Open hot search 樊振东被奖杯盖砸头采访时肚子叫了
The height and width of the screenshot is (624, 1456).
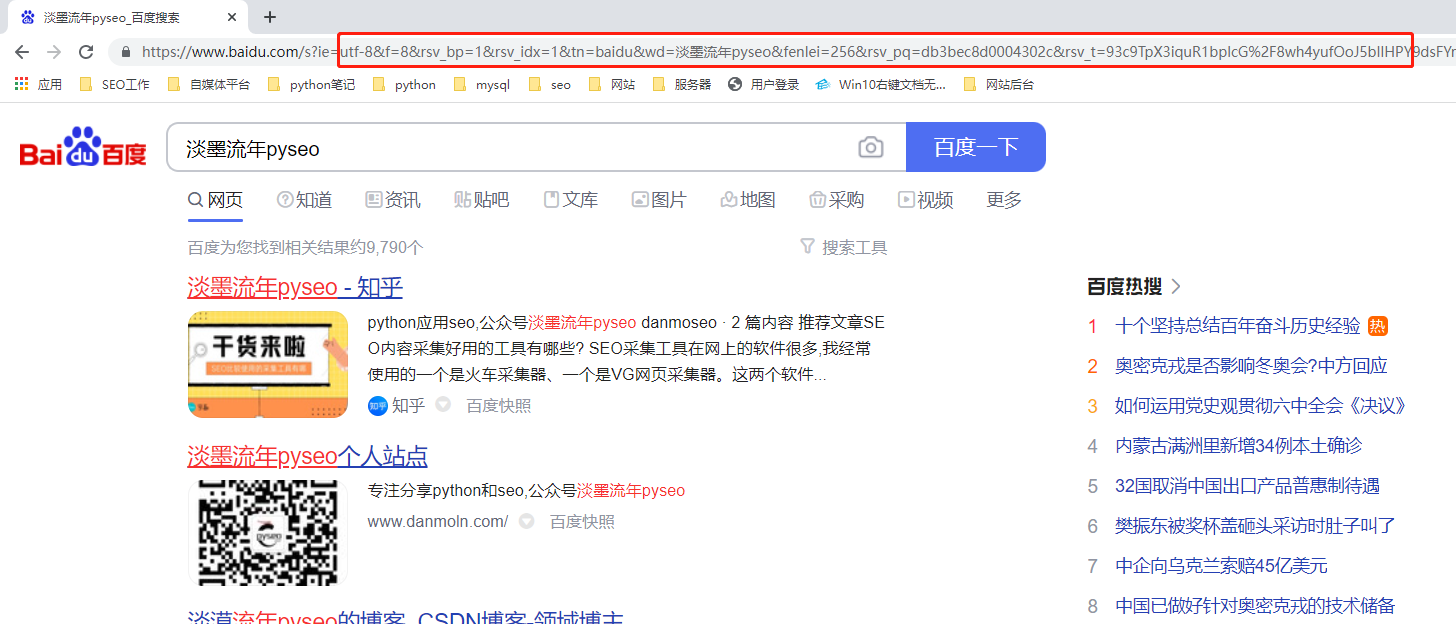point(1255,526)
